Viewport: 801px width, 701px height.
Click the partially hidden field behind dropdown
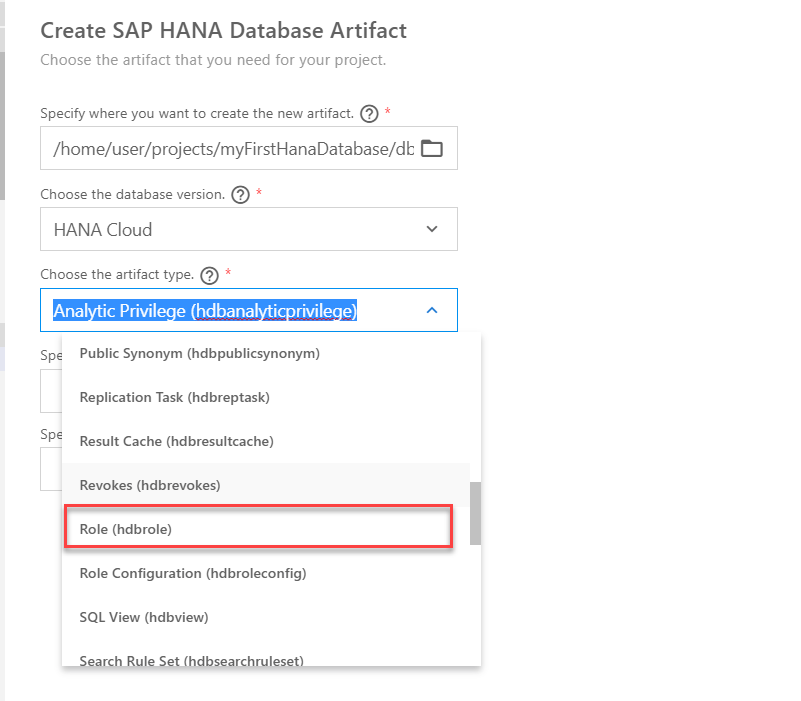click(x=50, y=391)
